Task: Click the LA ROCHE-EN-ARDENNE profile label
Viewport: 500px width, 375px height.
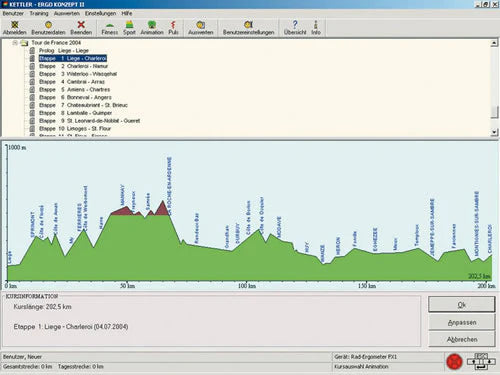Action: [169, 186]
